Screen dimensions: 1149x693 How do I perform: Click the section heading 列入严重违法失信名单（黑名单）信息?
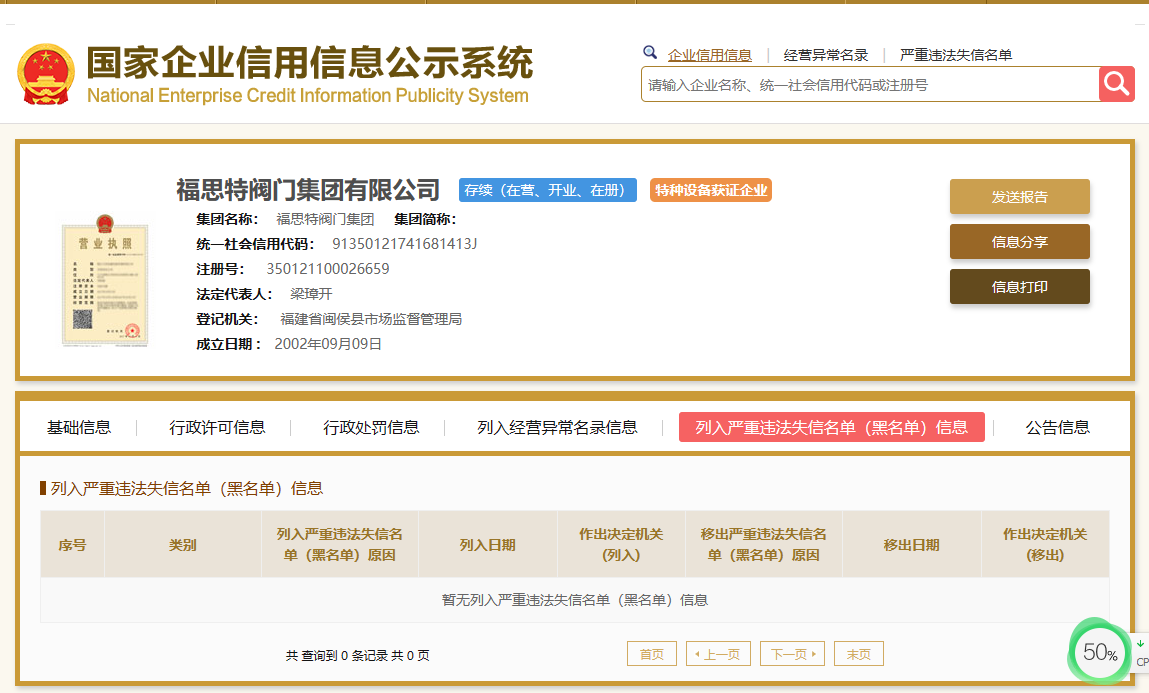click(186, 489)
